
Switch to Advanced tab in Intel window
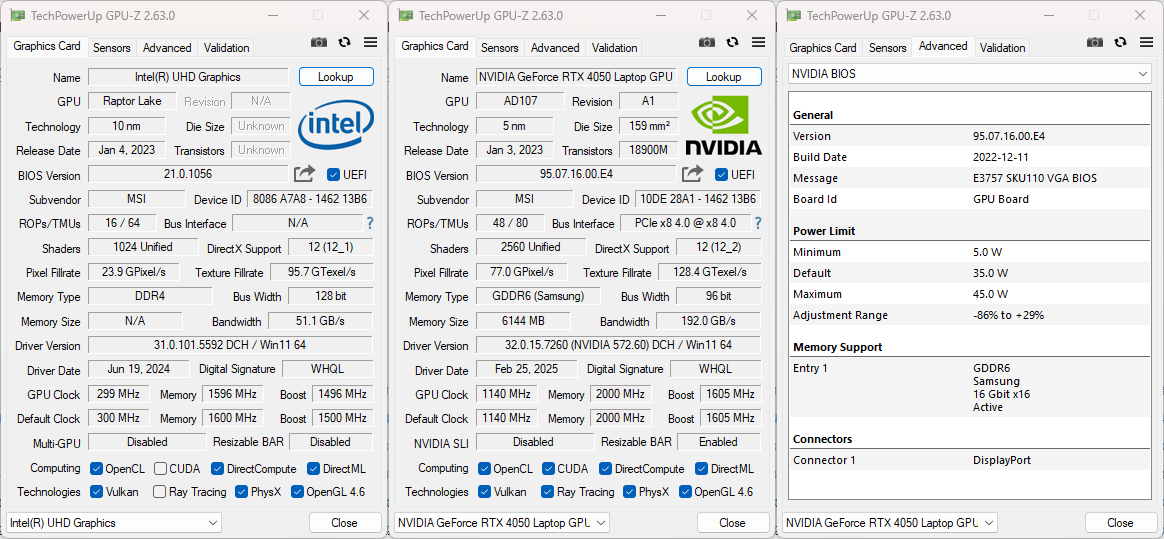[167, 48]
